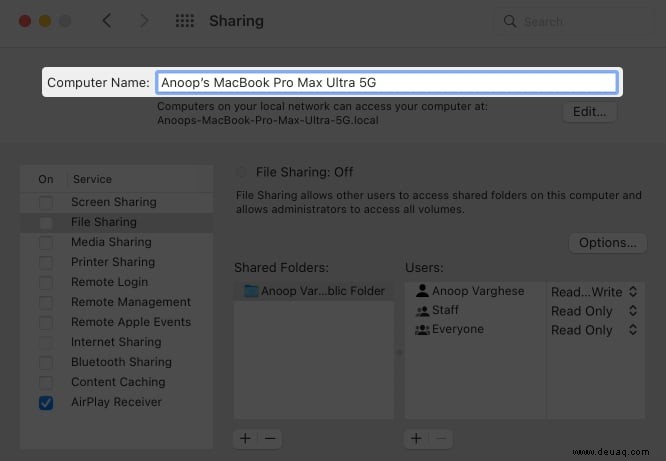Click the search magnifier icon
This screenshot has width=666, height=461.
[510, 21]
